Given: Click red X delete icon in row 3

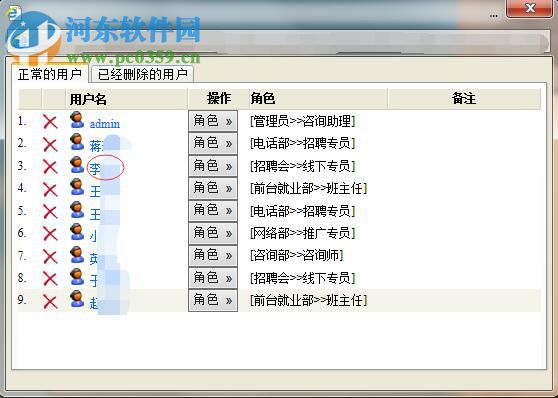Looking at the screenshot, I should pyautogui.click(x=50, y=167).
